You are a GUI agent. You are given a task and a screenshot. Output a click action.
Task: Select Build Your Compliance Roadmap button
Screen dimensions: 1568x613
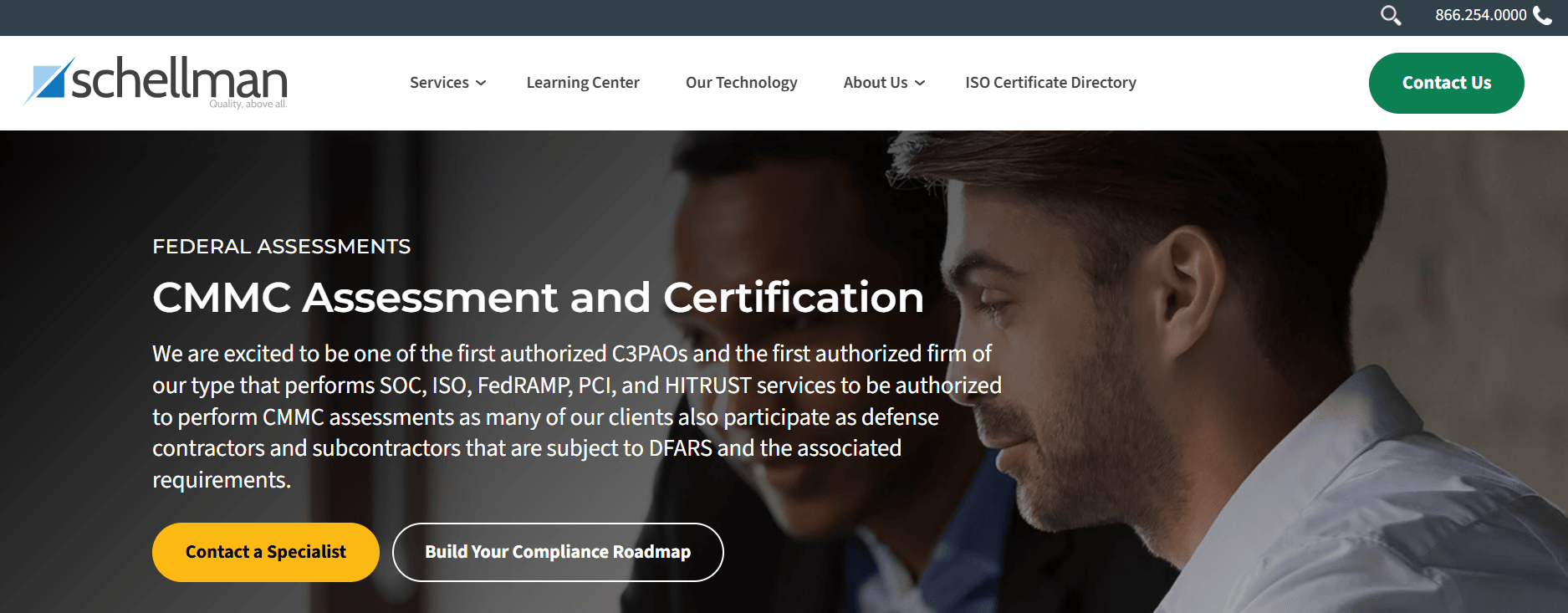(x=558, y=552)
